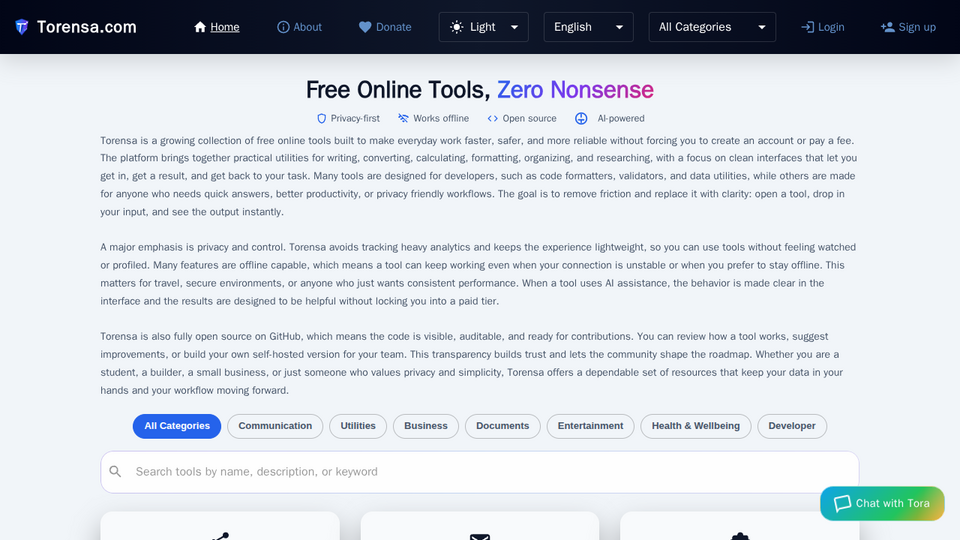Open Chat with Tora button
The image size is (960, 540).
(882, 503)
